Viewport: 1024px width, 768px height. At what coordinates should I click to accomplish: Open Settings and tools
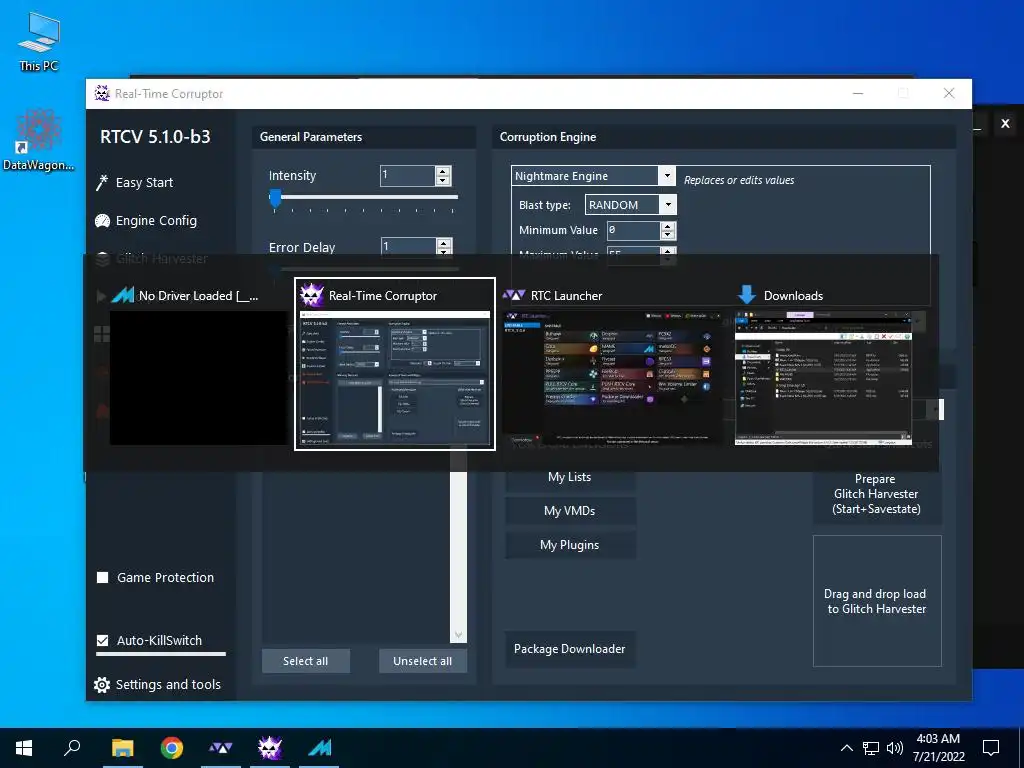[168, 684]
